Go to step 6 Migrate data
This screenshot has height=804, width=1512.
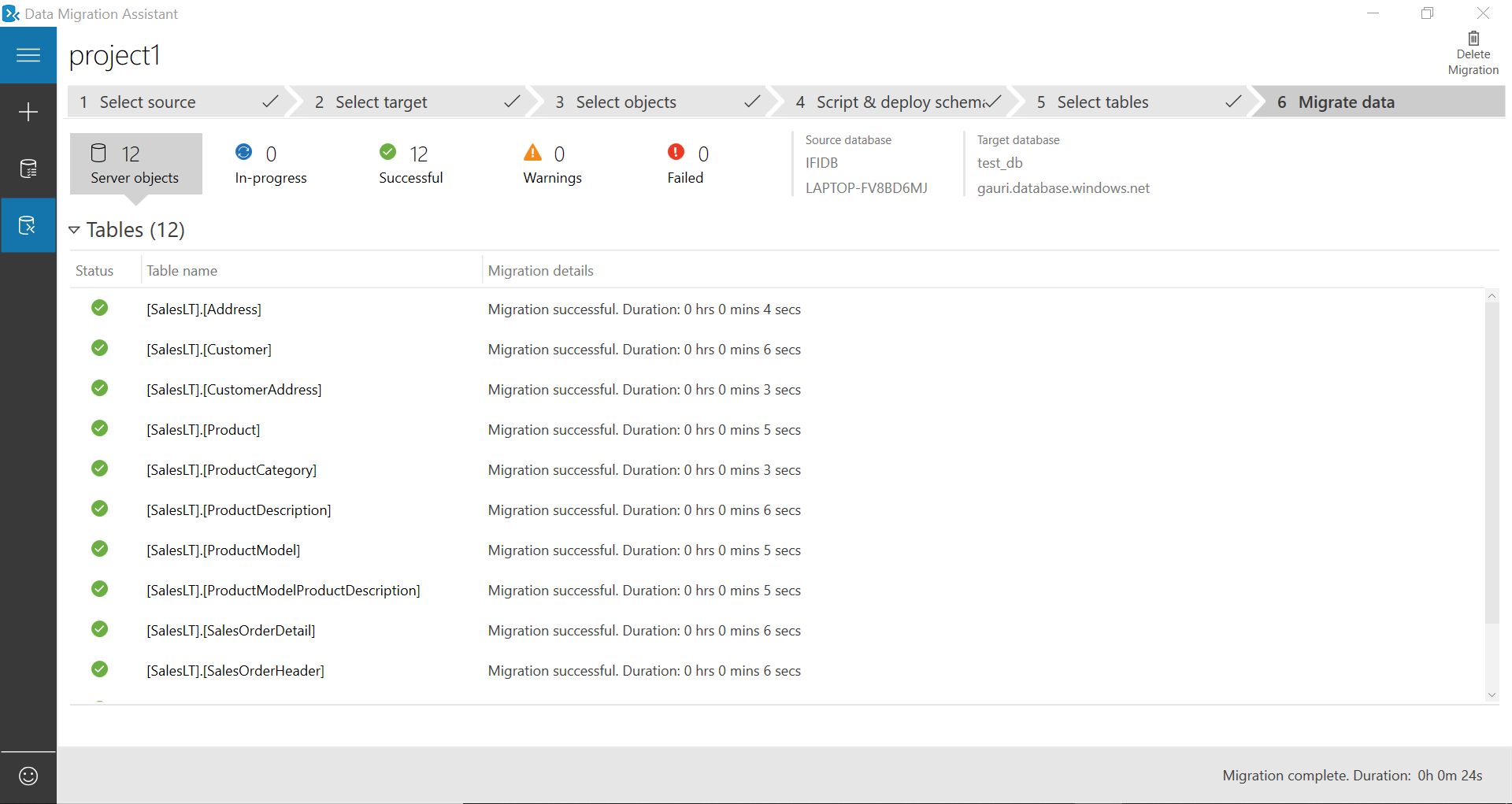(1380, 102)
